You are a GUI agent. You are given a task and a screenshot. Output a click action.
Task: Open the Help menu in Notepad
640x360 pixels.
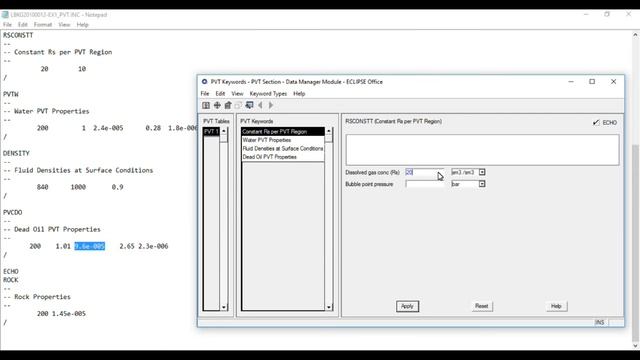tap(82, 24)
